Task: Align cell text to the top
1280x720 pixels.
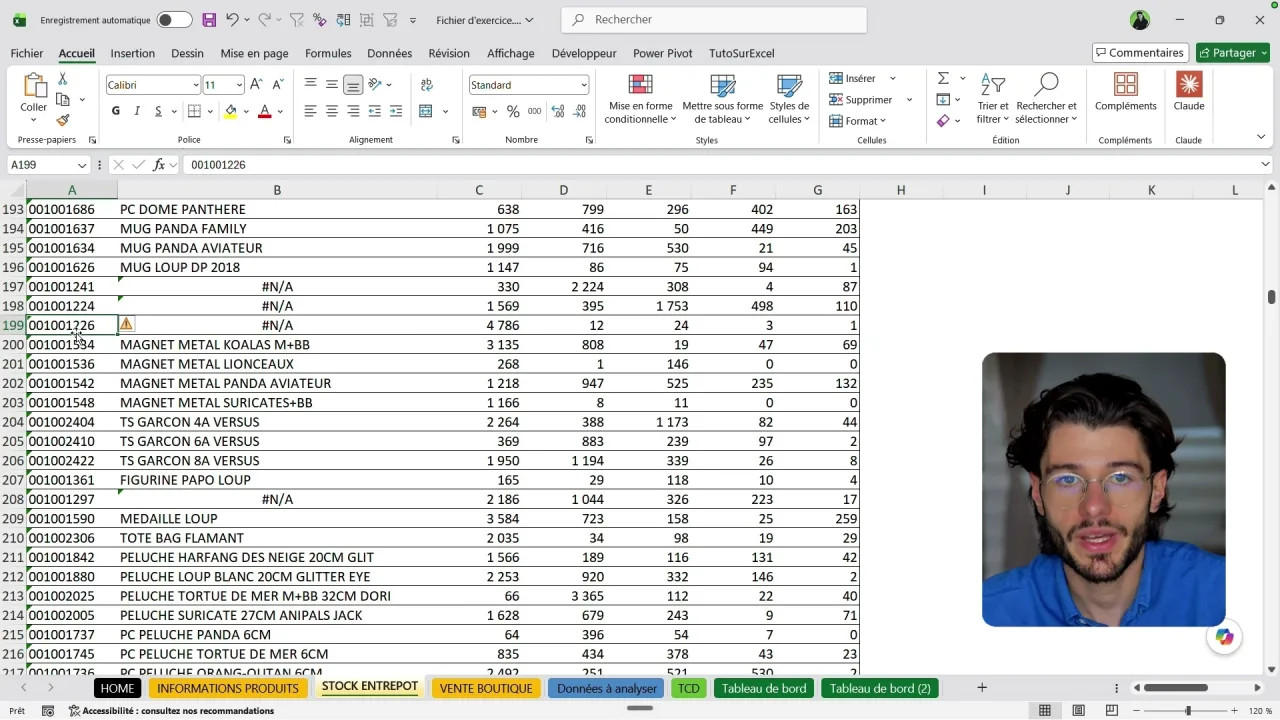Action: 311,85
